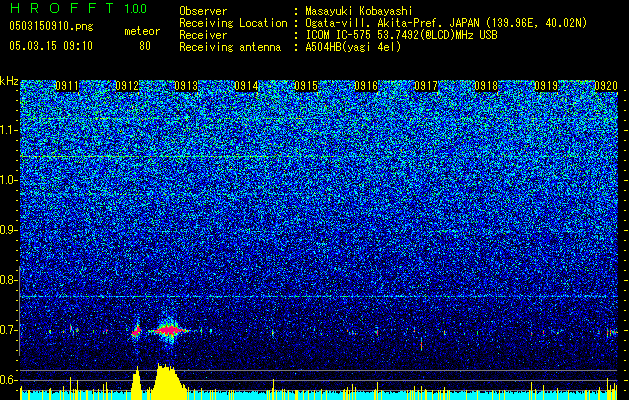Click the 0911 time marker
629x400 pixels.
pos(67,86)
